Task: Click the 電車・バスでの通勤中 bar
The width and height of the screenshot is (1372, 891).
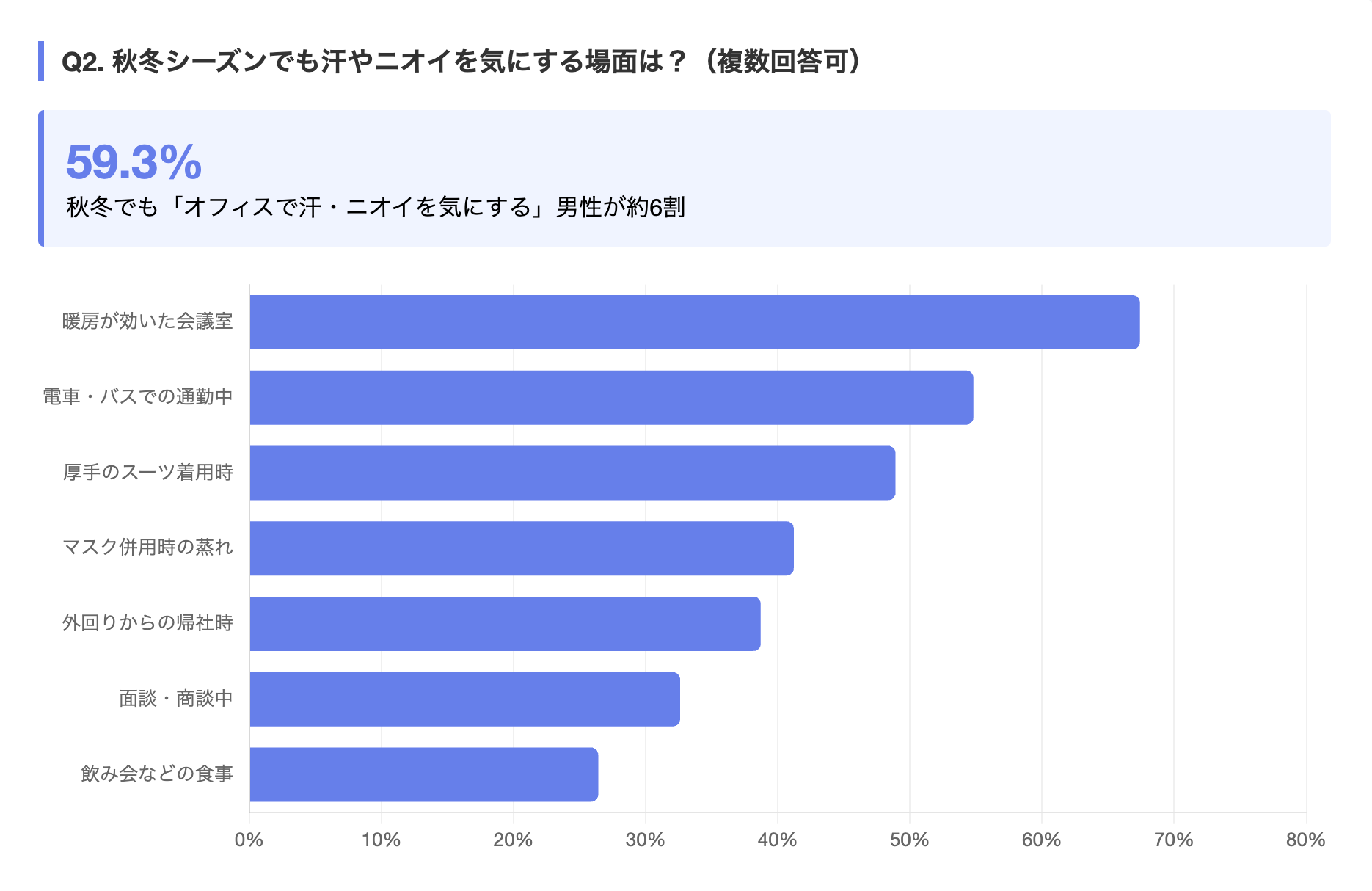Action: click(x=611, y=398)
